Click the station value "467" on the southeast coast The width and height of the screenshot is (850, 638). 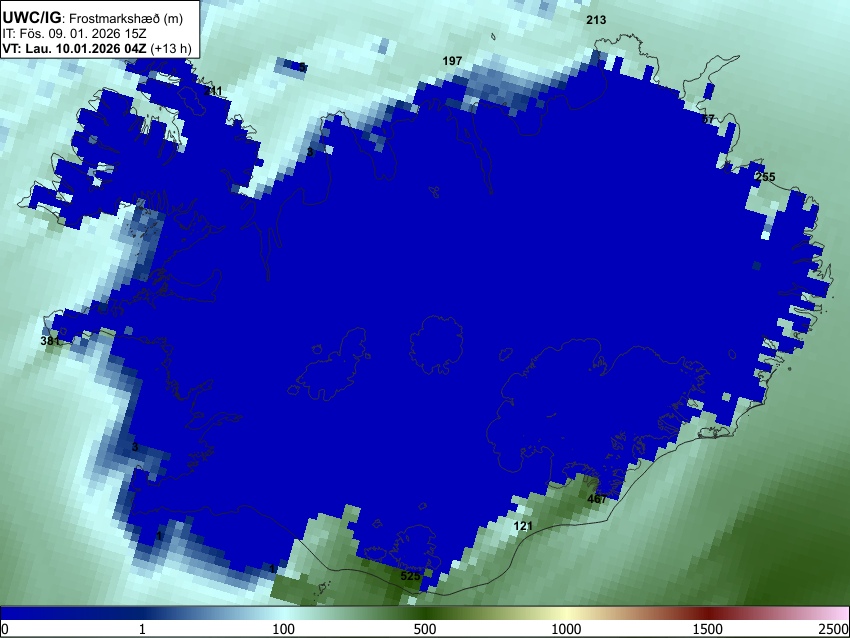click(x=597, y=499)
